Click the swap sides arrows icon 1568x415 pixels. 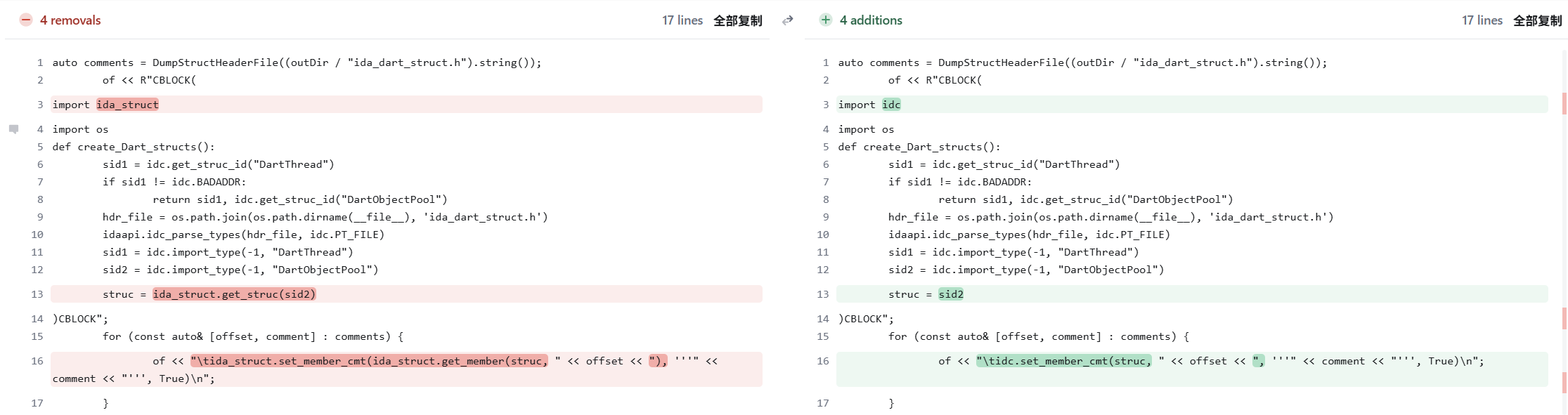tap(788, 20)
